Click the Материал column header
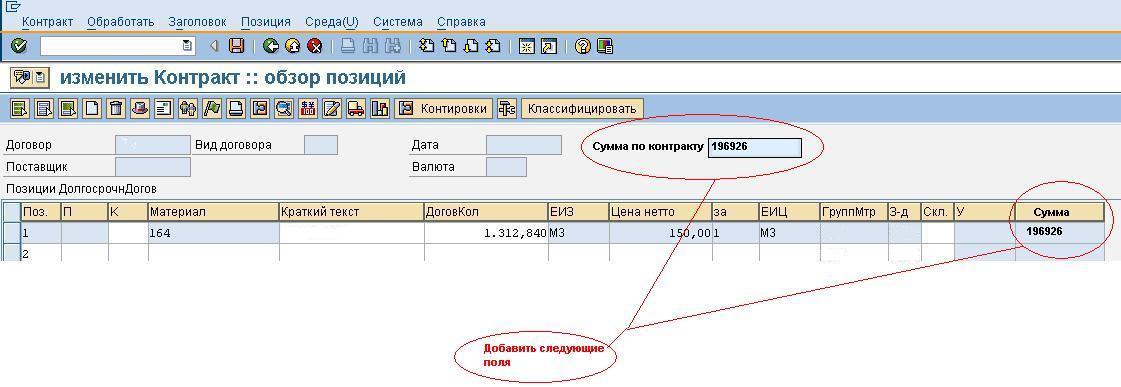 coord(213,212)
